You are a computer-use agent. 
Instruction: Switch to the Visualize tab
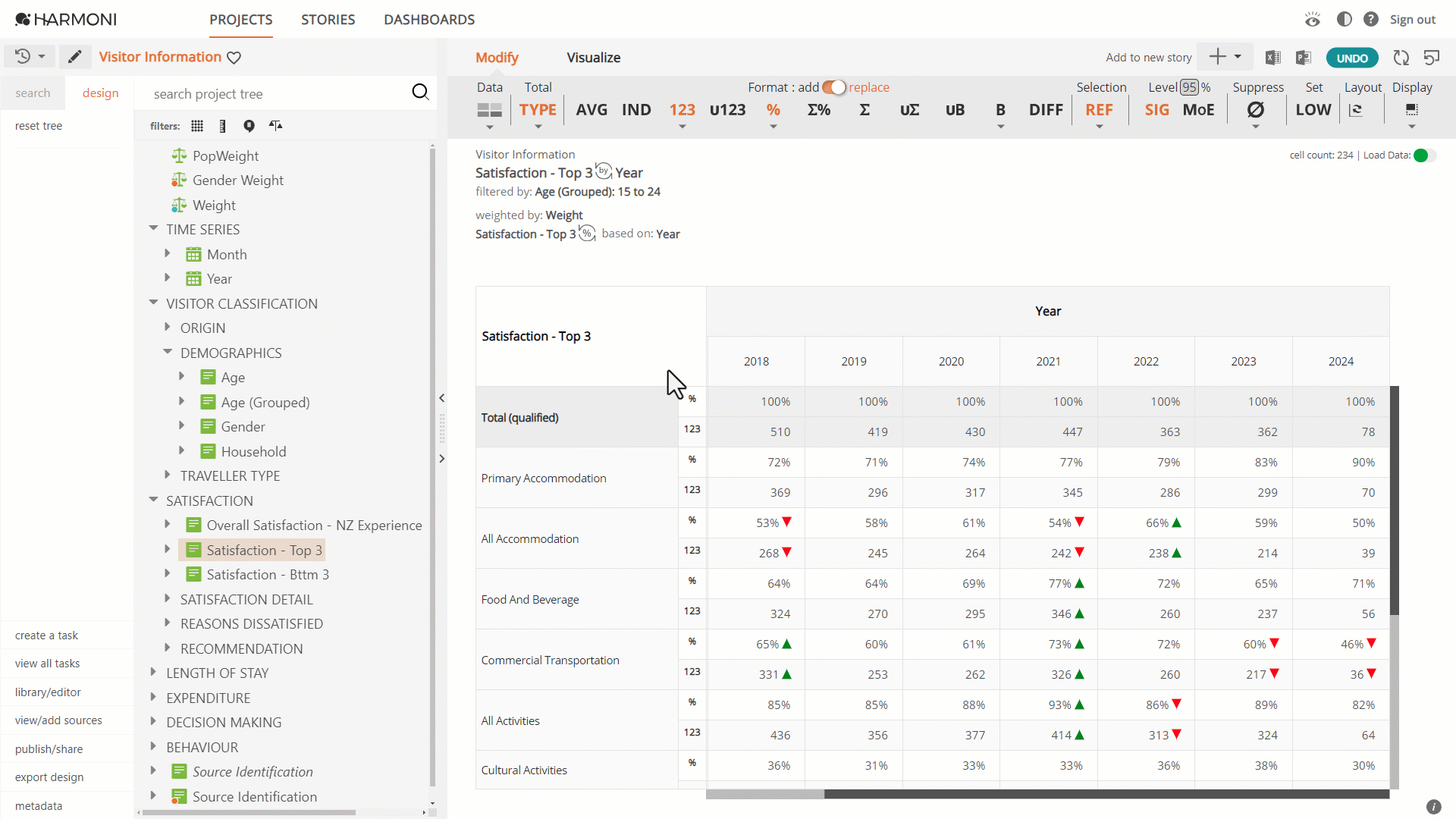tap(594, 58)
